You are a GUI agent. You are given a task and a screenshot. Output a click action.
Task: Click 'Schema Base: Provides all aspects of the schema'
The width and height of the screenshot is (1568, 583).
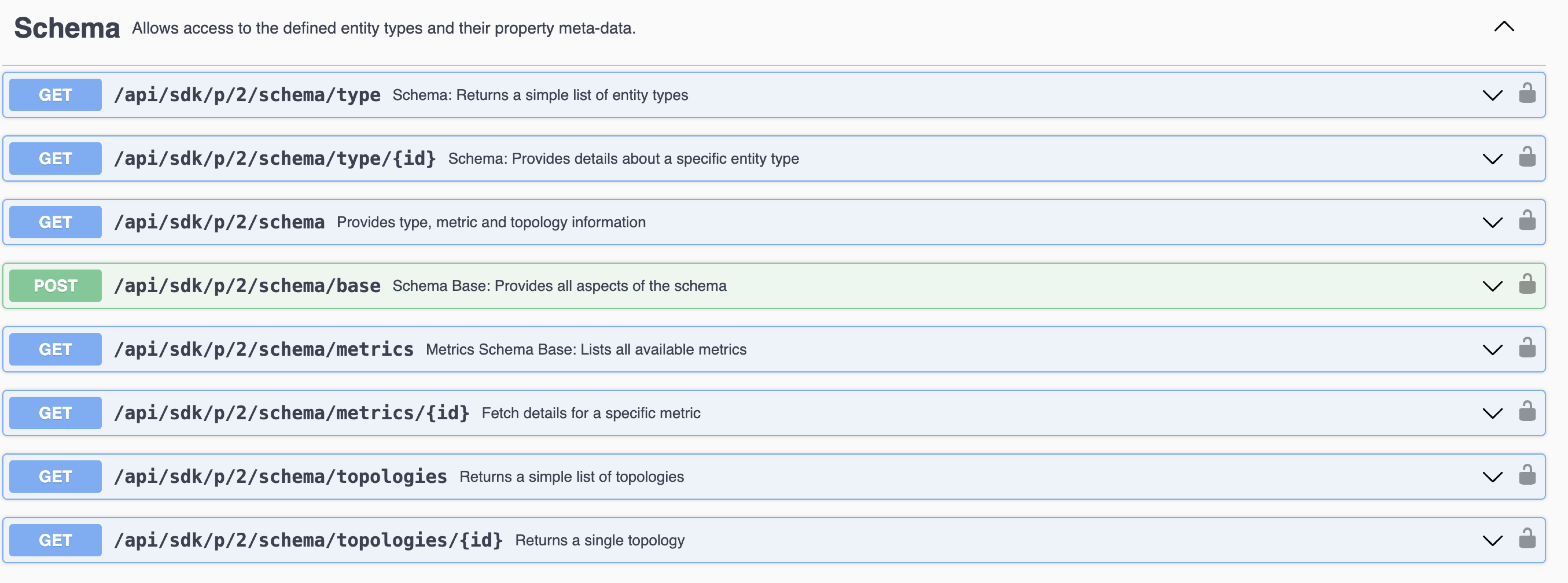[560, 285]
